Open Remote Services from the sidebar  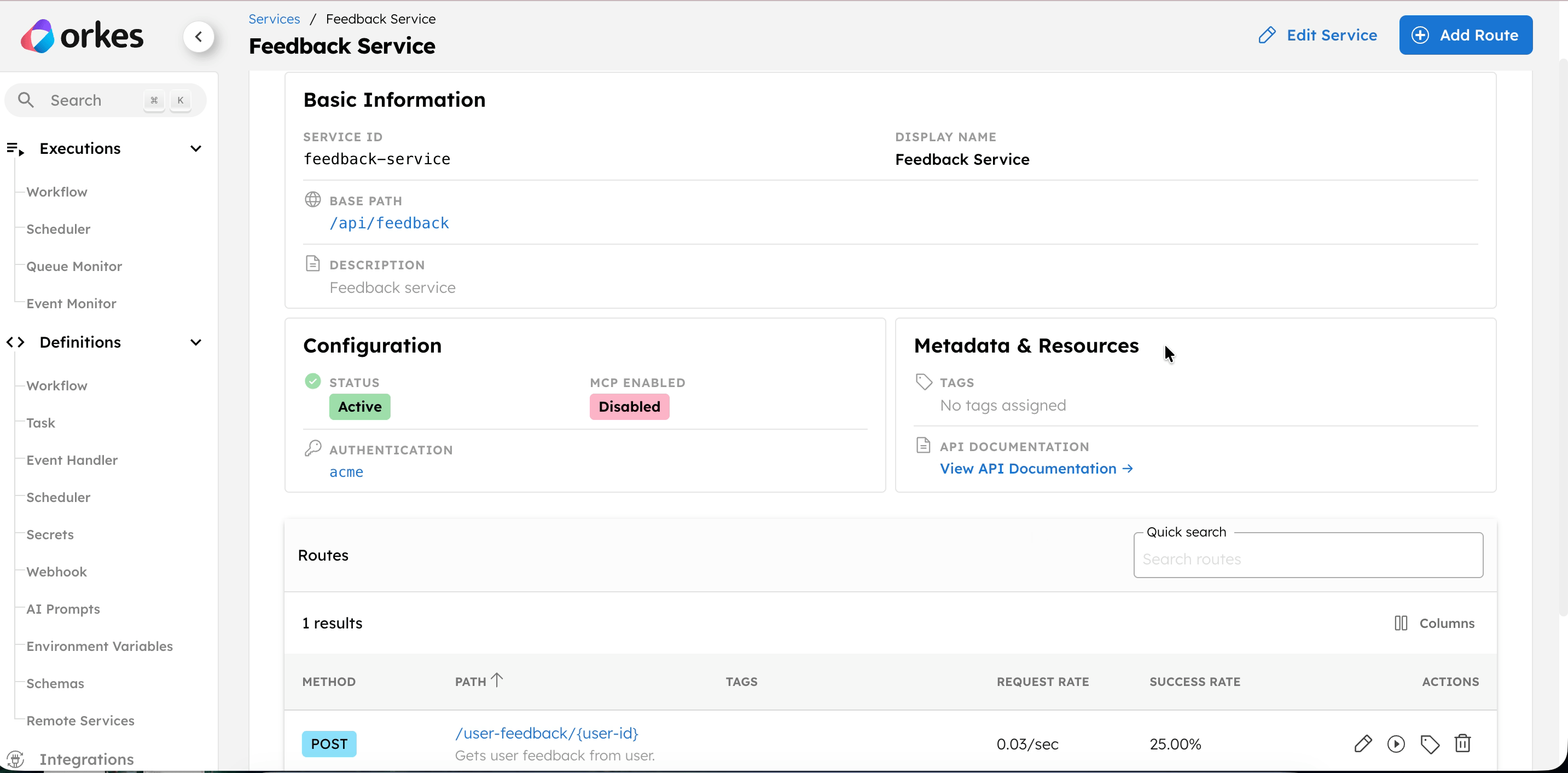80,720
